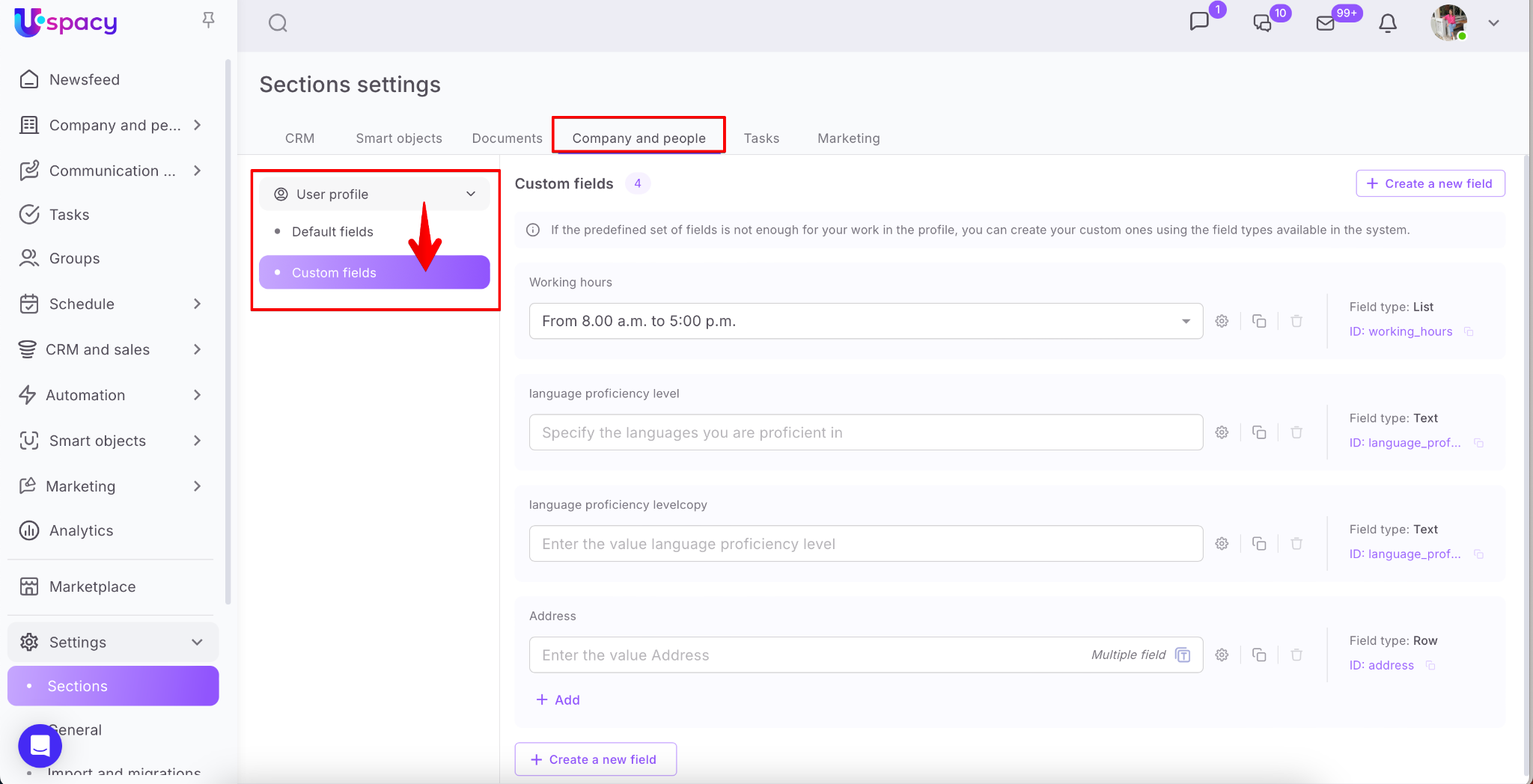
Task: Select Default fields in User profile
Action: 332,232
